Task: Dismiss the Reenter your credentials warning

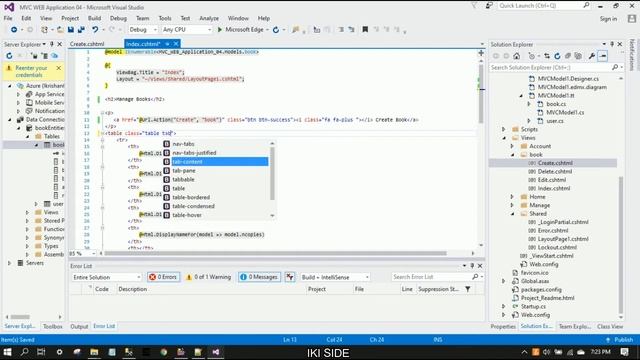Action: [59, 68]
